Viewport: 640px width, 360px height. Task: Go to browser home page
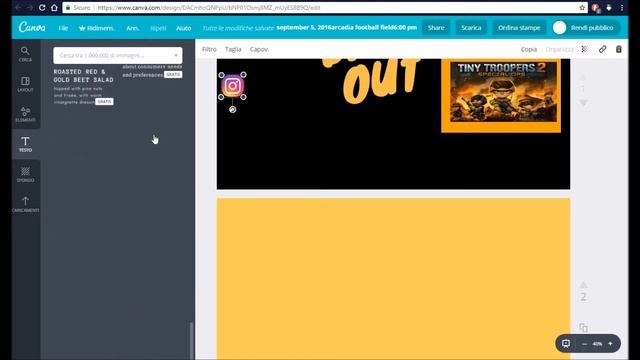point(54,7)
